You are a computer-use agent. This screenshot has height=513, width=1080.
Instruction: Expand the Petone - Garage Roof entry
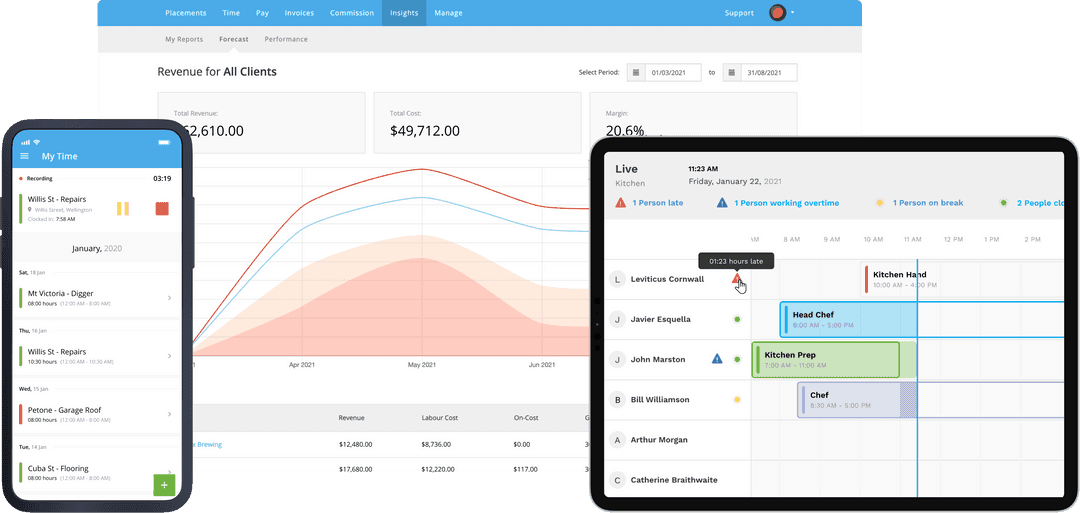(168, 414)
